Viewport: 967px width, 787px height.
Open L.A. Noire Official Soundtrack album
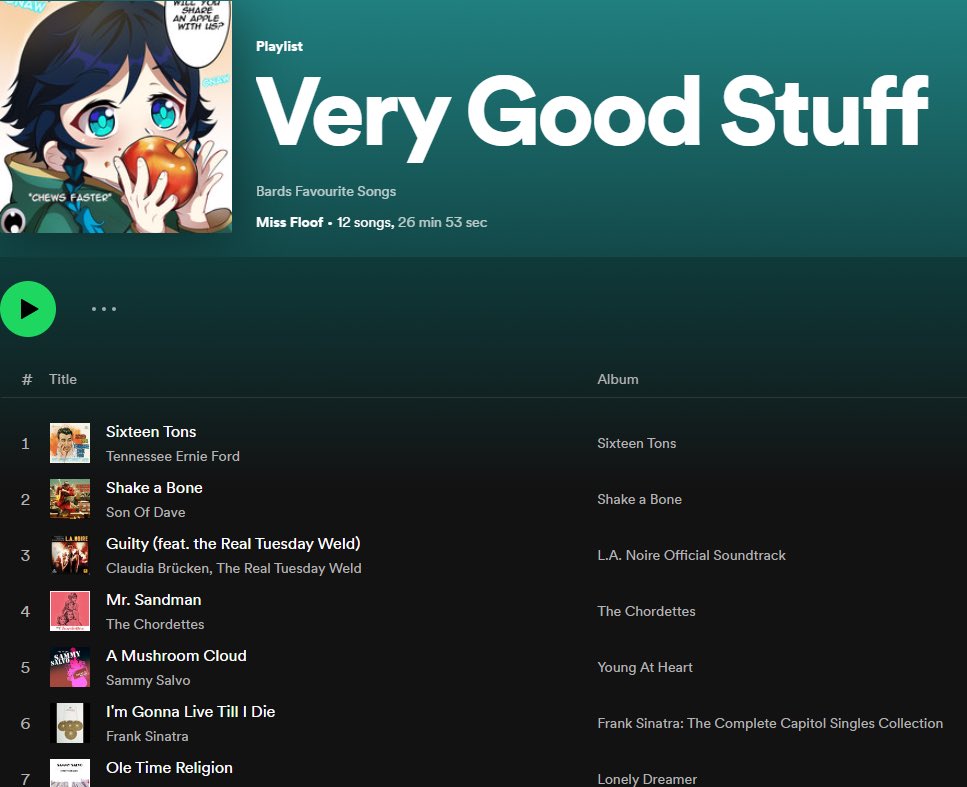[x=691, y=556]
